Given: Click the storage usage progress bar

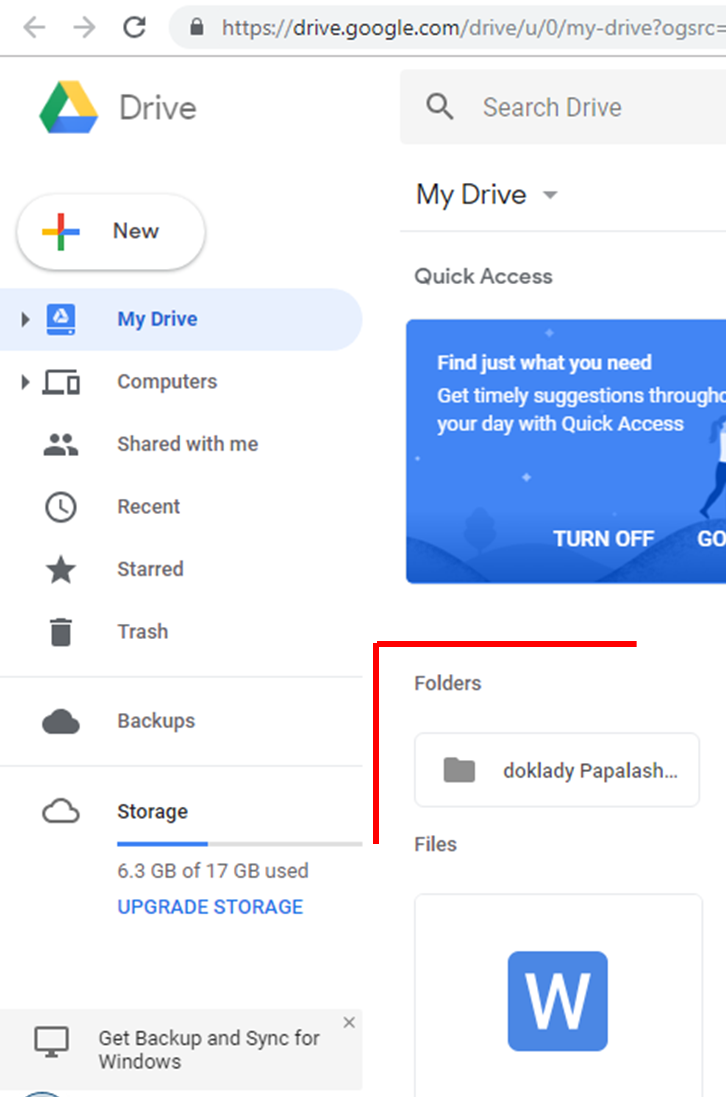Looking at the screenshot, I should [x=239, y=844].
